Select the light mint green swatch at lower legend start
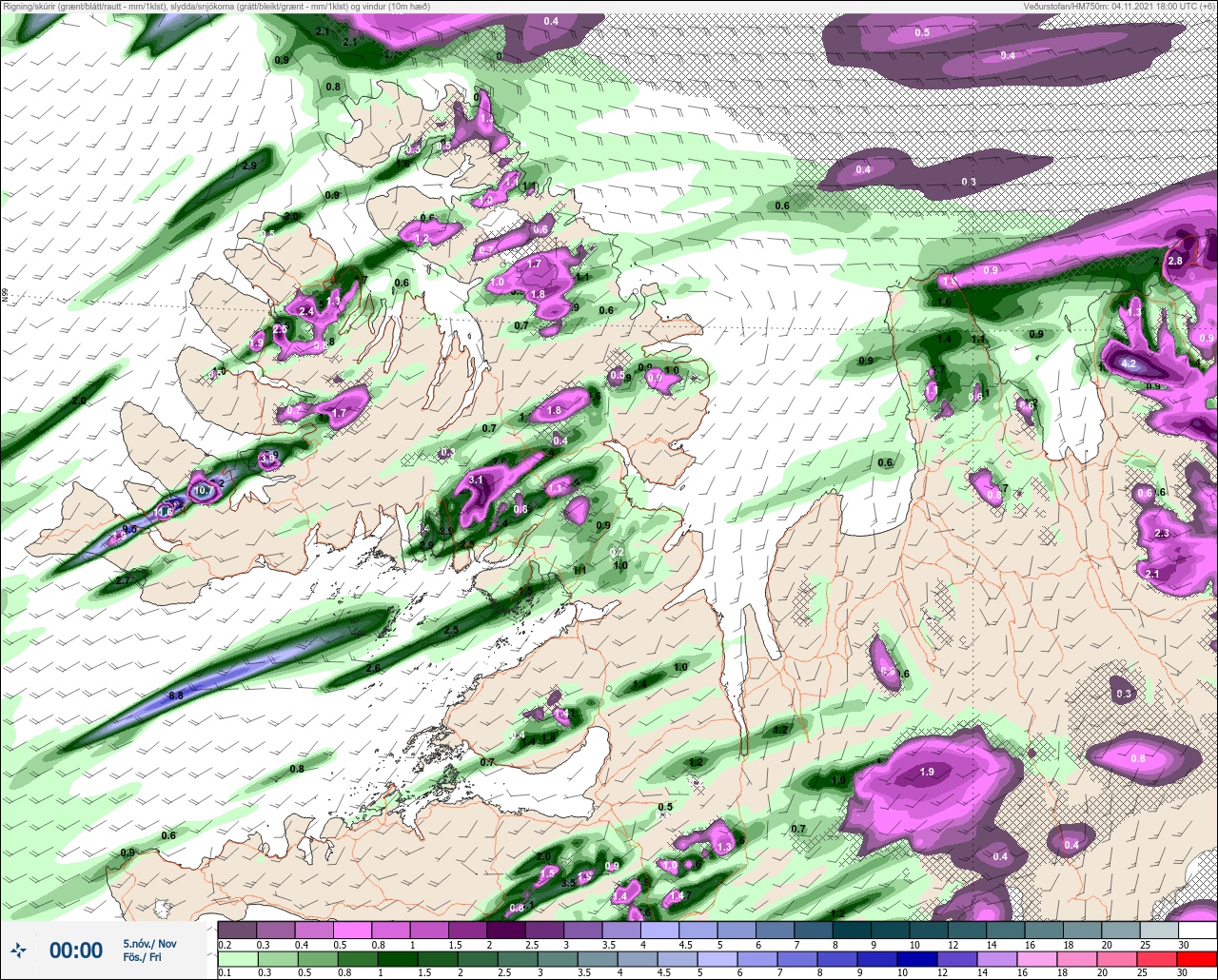Image resolution: width=1218 pixels, height=980 pixels. [x=237, y=958]
